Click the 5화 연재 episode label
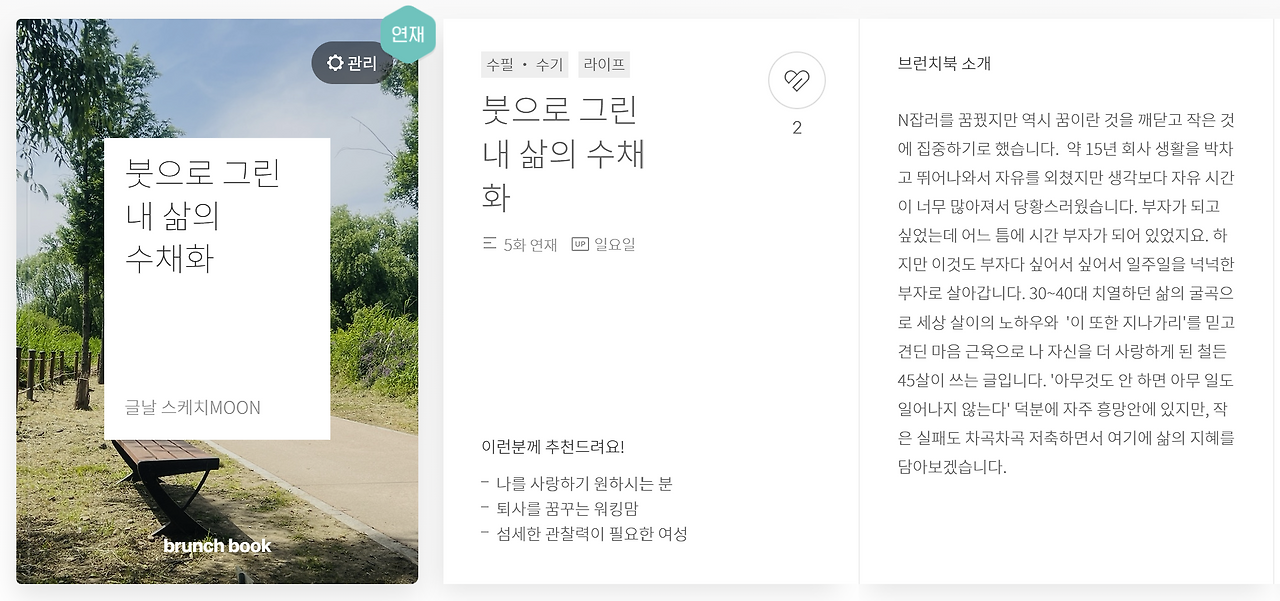This screenshot has height=601, width=1280. (x=530, y=244)
